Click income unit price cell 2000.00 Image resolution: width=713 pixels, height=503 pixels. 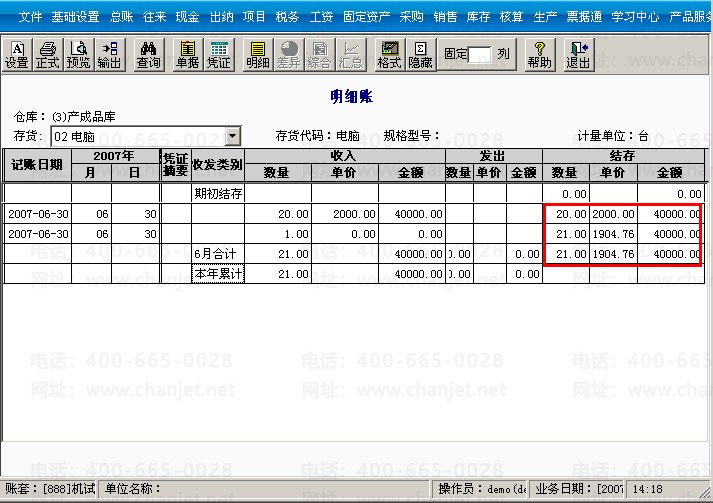click(x=345, y=214)
